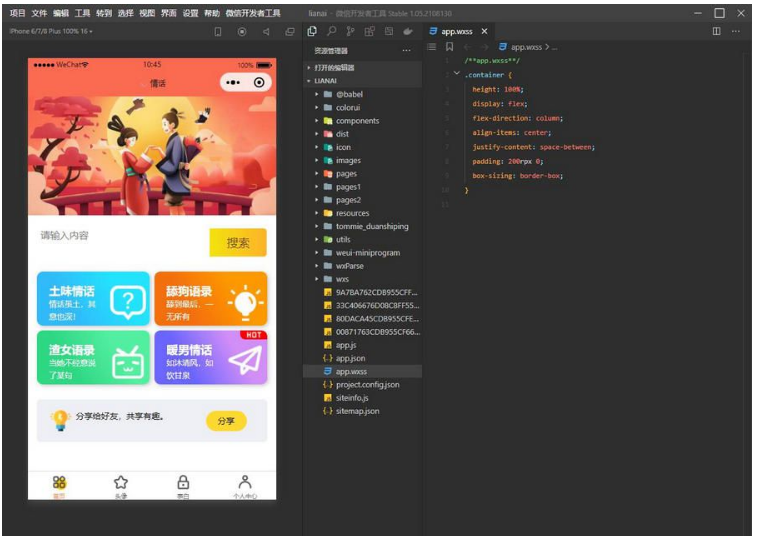Open the 工具 menu
The image size is (760, 536).
pos(82,13)
